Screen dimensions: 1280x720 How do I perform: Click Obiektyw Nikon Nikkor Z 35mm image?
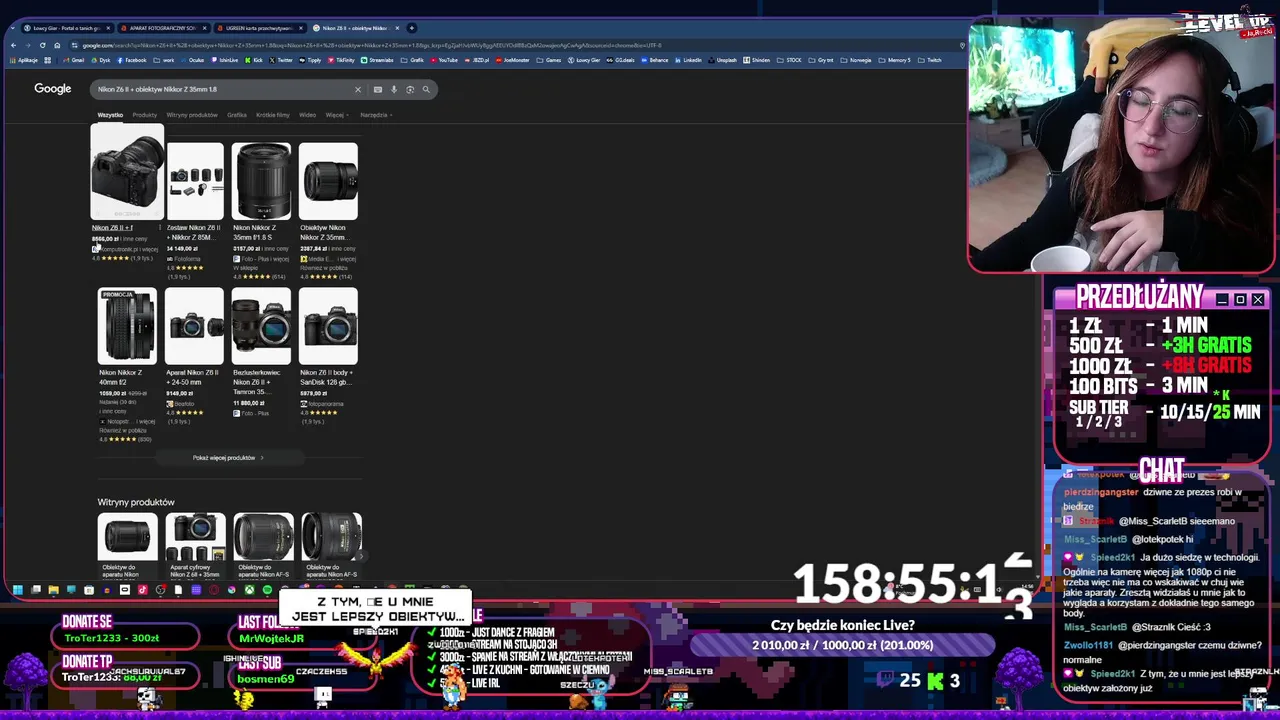(328, 181)
